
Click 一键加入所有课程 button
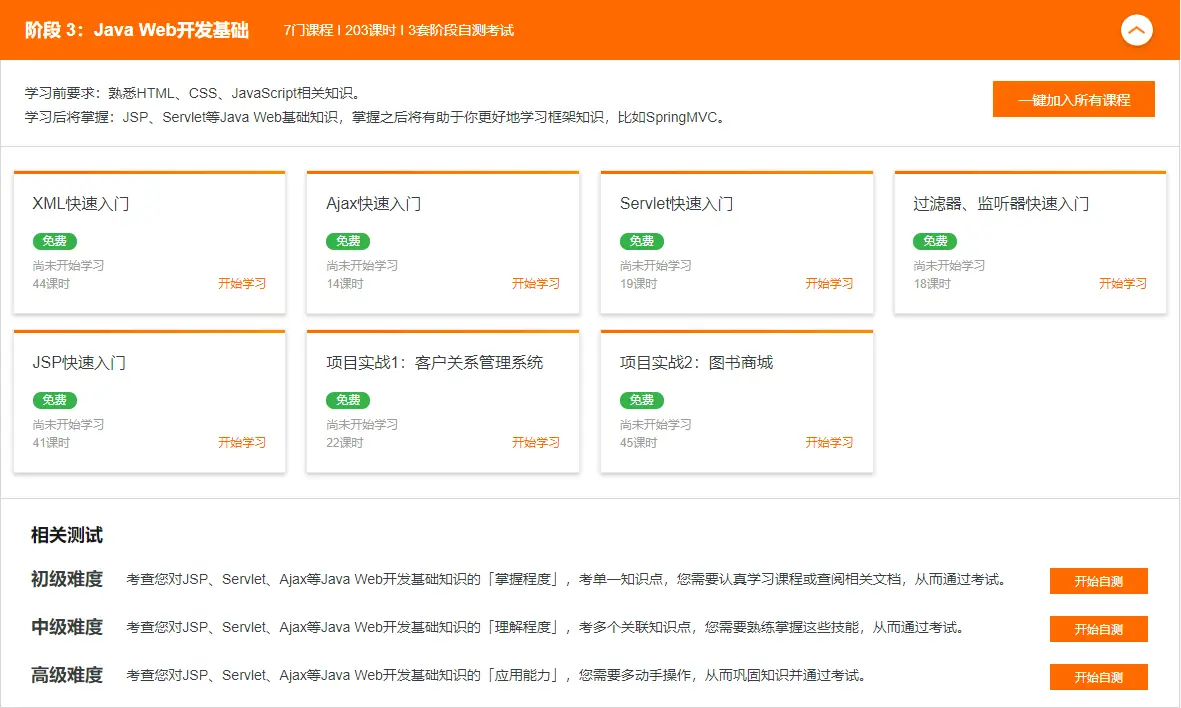[1073, 99]
